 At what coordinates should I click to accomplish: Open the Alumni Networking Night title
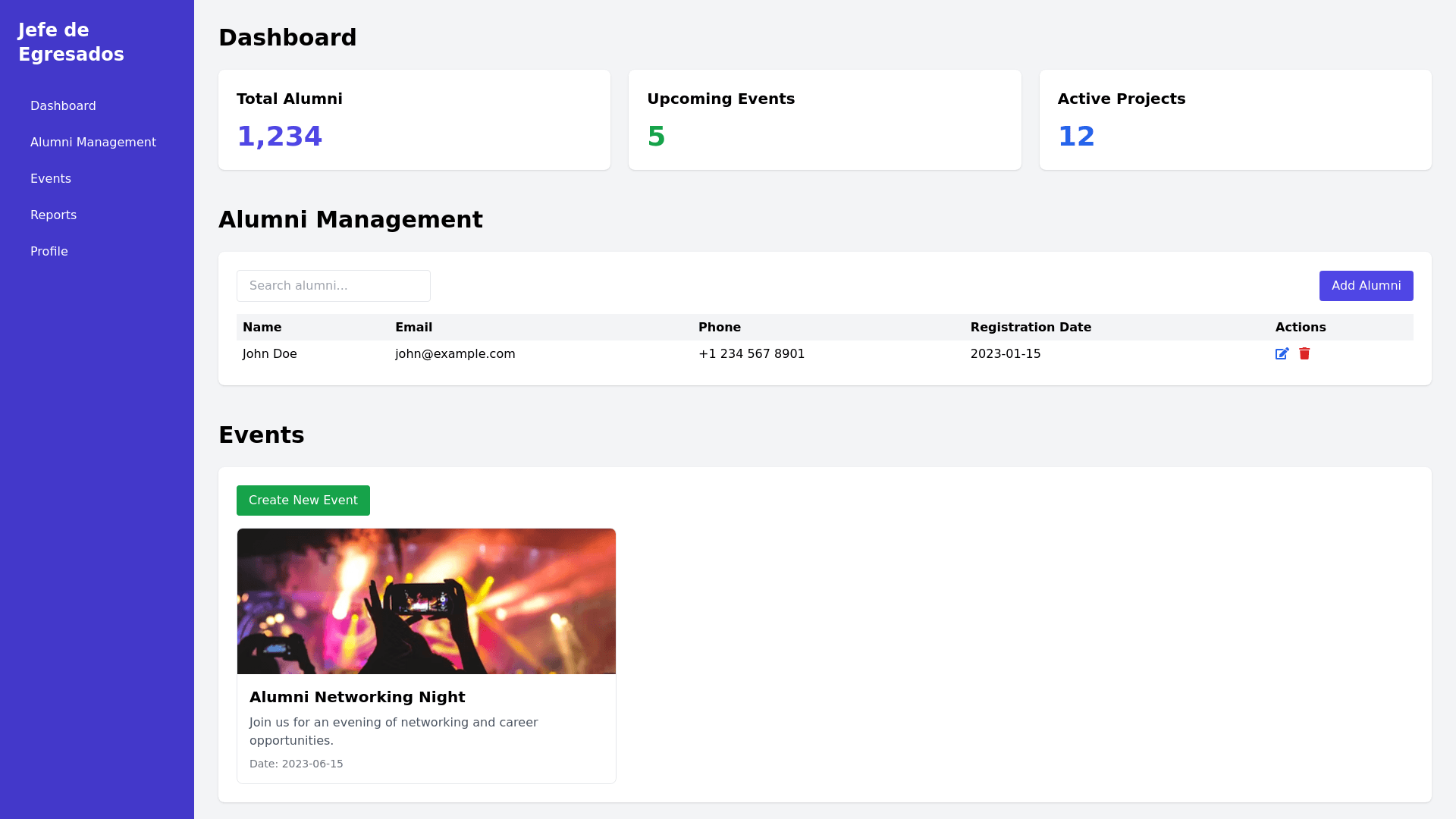[x=357, y=697]
